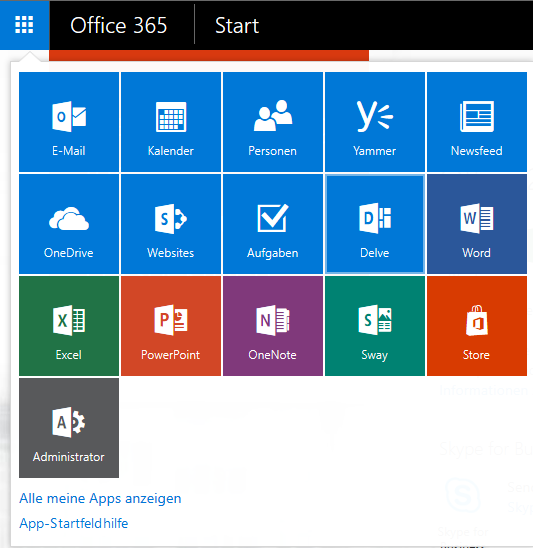The width and height of the screenshot is (533, 548).
Task: Open the Sway tile
Action: (375, 326)
